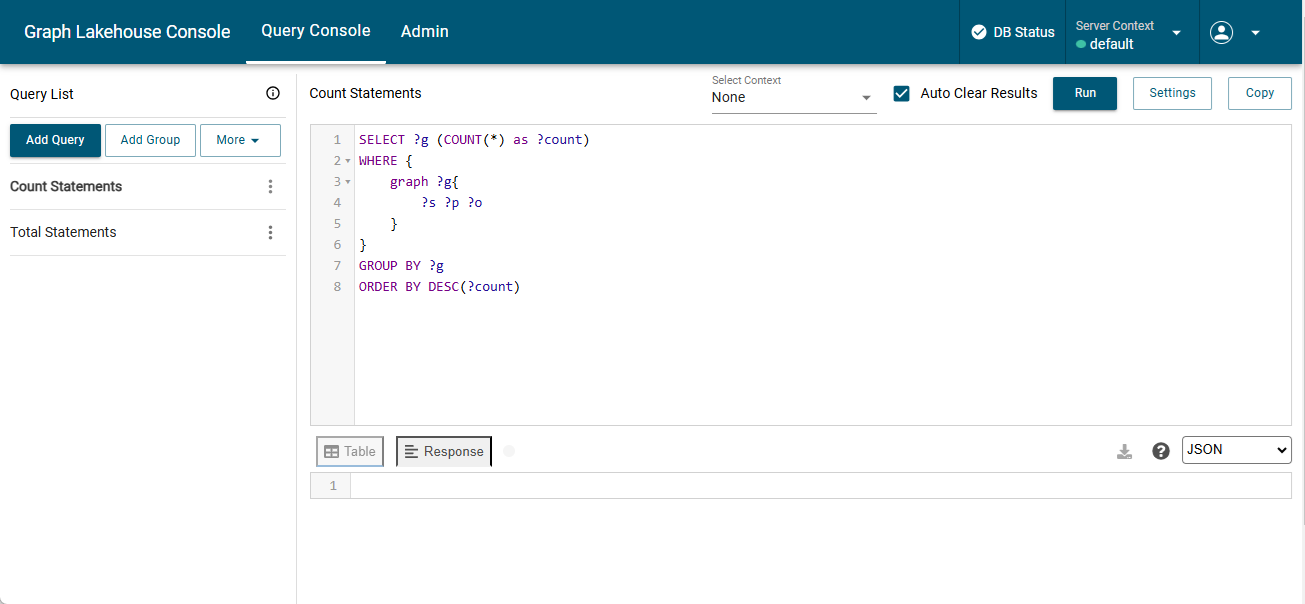This screenshot has height=604, width=1305.
Task: Click the download results icon
Action: coord(1124,451)
